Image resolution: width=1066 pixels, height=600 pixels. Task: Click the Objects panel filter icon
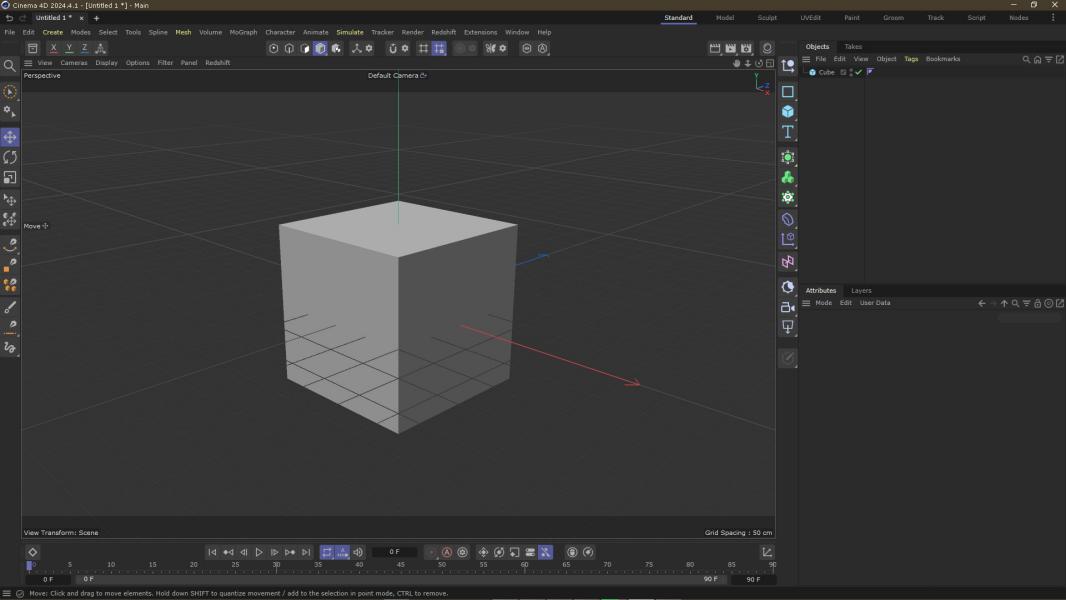point(1048,59)
